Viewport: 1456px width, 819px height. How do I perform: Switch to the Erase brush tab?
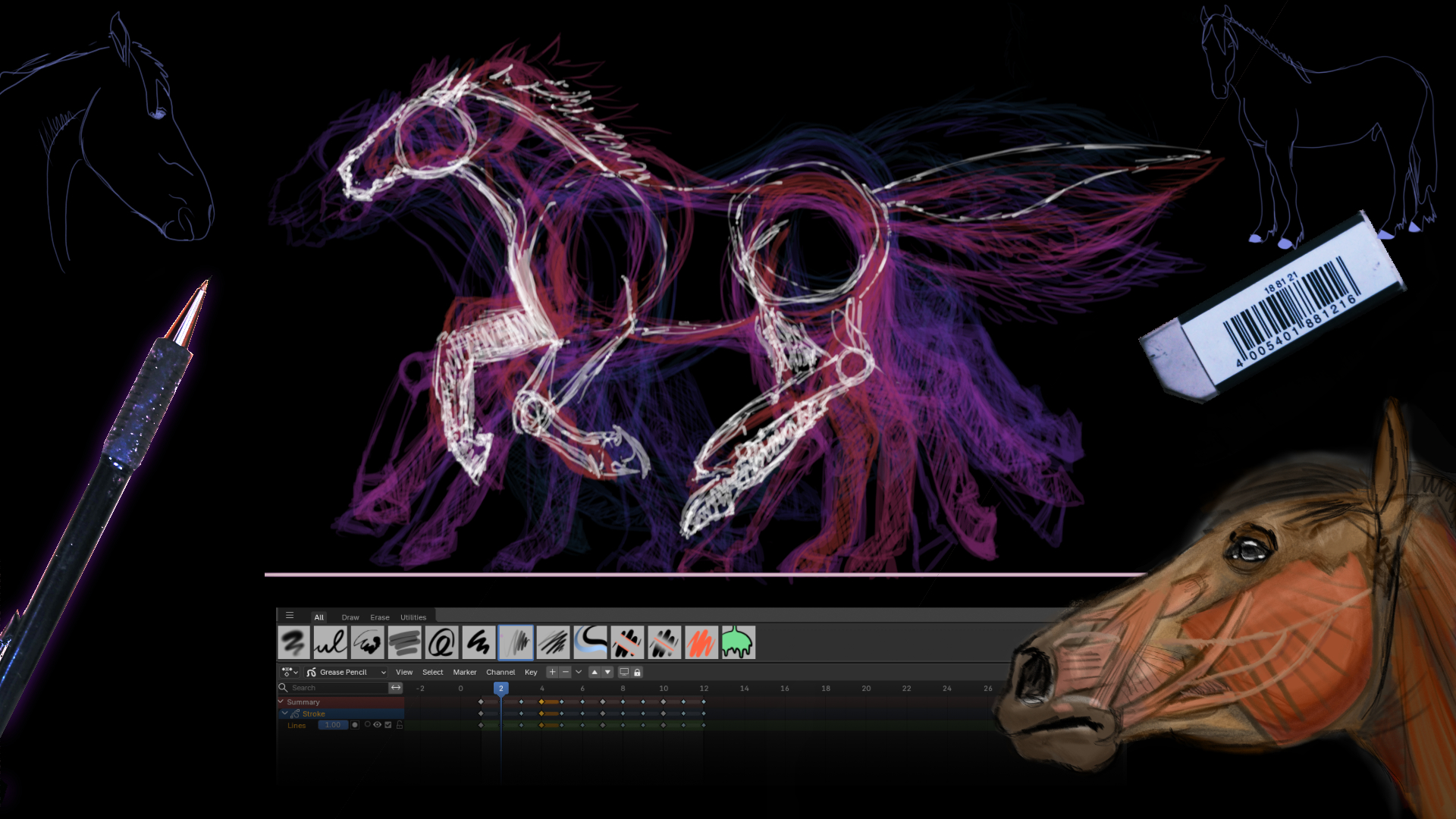(379, 617)
